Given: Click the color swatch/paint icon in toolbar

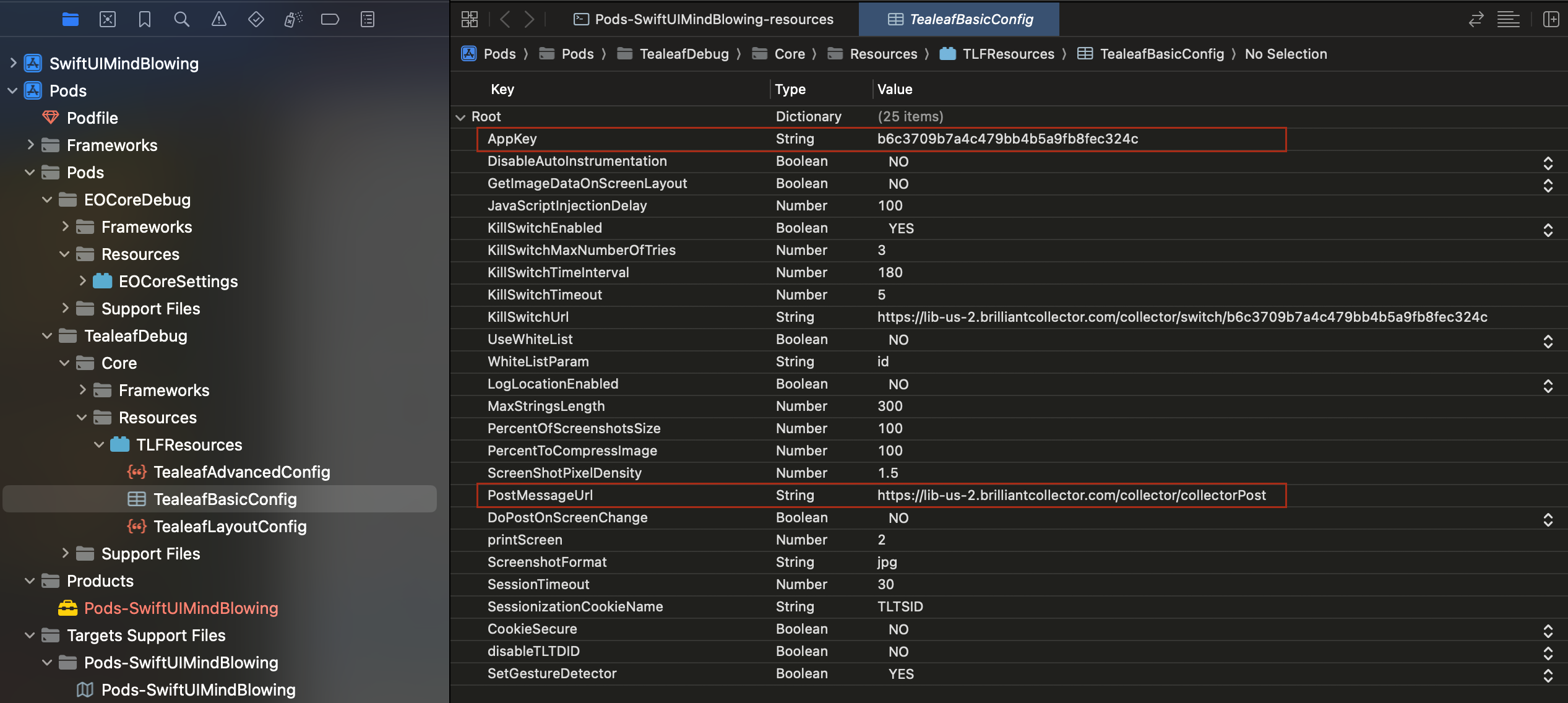Looking at the screenshot, I should pyautogui.click(x=294, y=19).
